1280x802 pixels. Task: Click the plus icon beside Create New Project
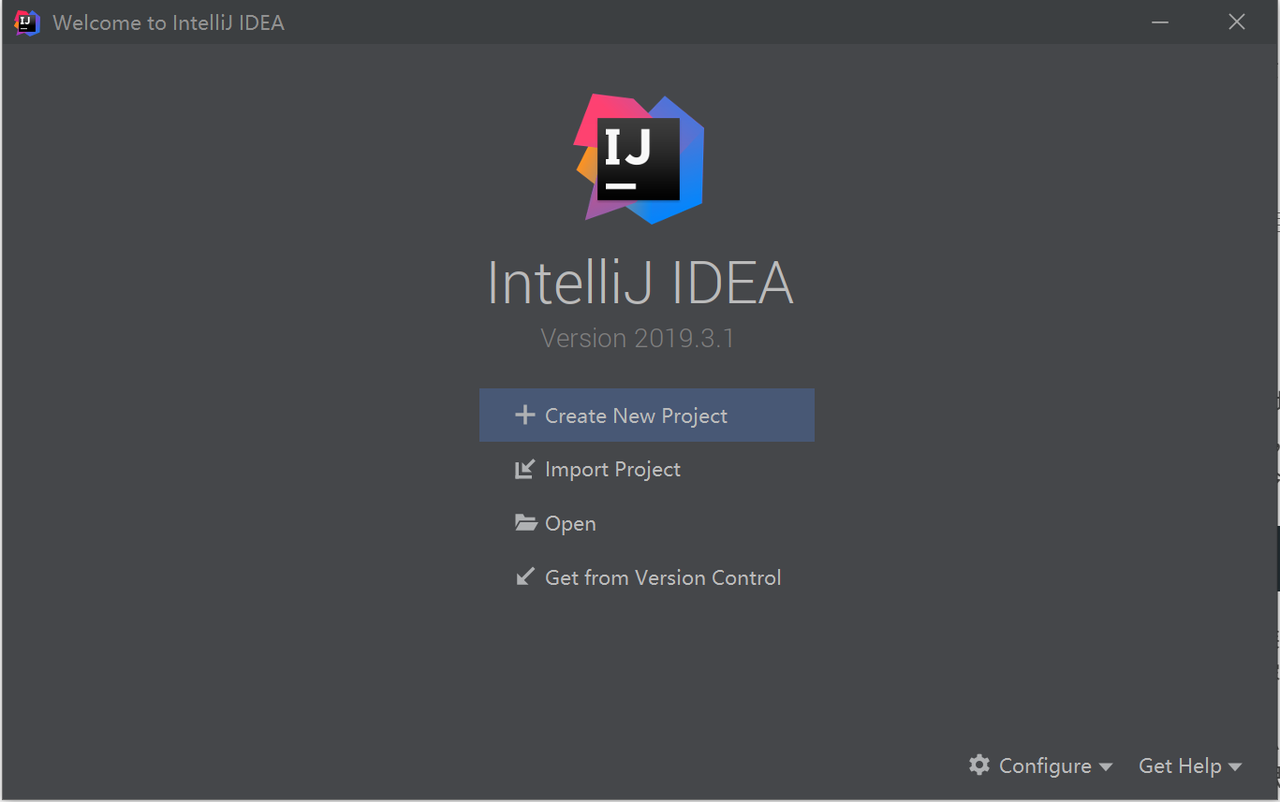click(x=525, y=415)
